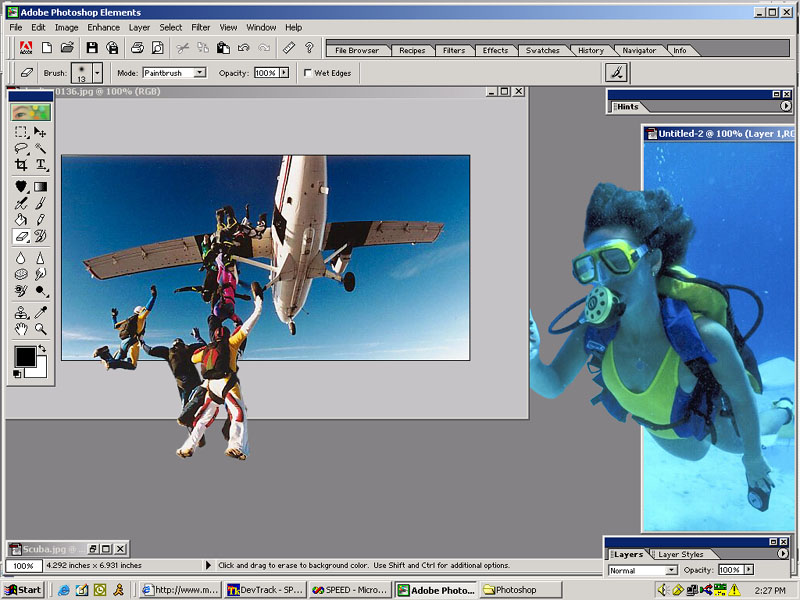Viewport: 800px width, 600px height.
Task: Enable the Wet Edges checkbox
Action: point(308,73)
